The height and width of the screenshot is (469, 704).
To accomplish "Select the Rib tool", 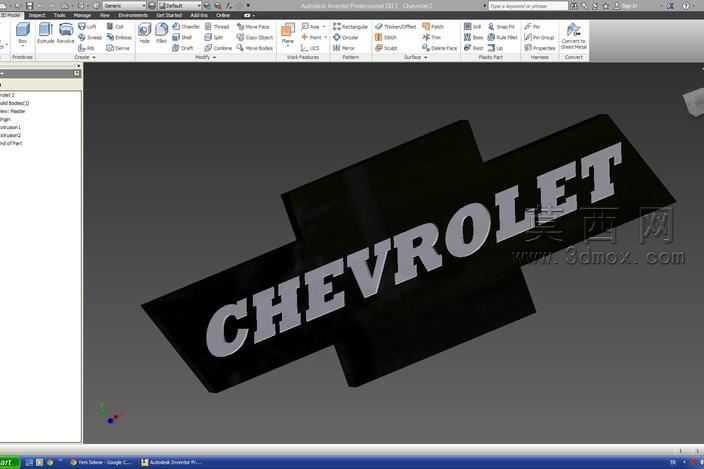I will 86,48.
